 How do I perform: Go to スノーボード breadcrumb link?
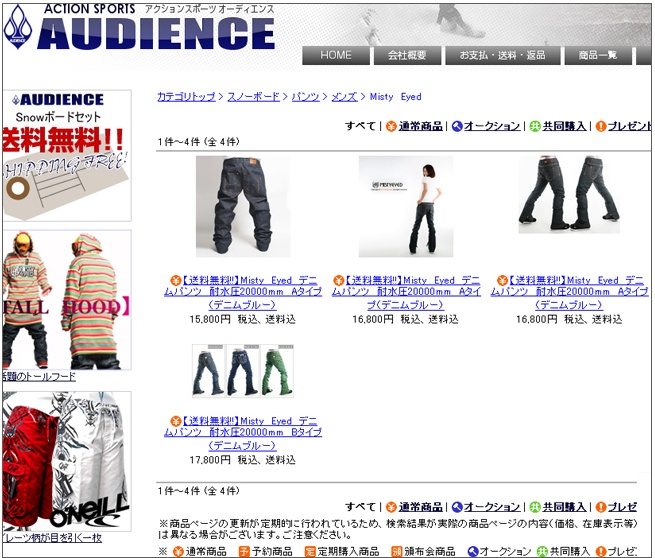coord(253,97)
